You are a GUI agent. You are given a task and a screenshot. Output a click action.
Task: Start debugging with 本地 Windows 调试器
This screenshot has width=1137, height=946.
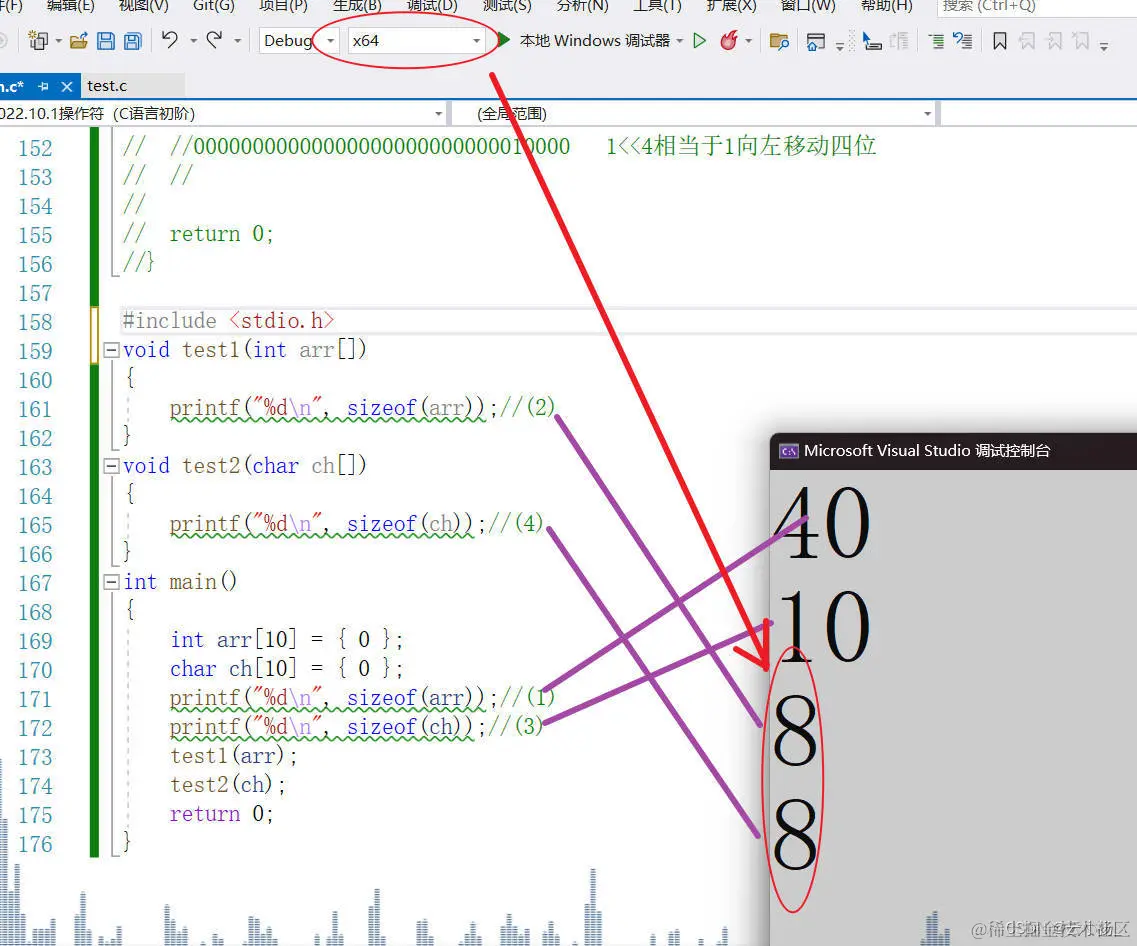point(584,41)
